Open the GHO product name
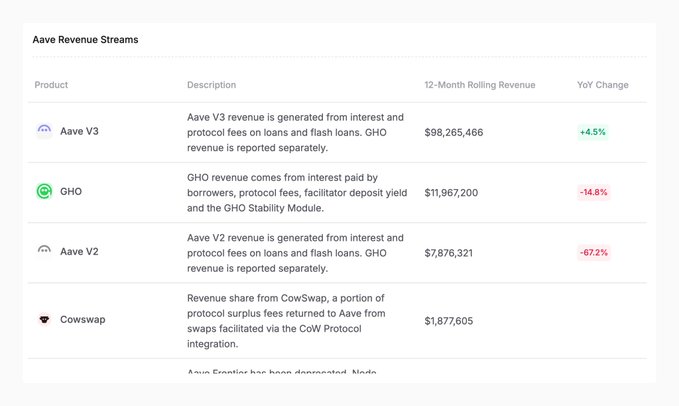The image size is (679, 406). pos(71,191)
